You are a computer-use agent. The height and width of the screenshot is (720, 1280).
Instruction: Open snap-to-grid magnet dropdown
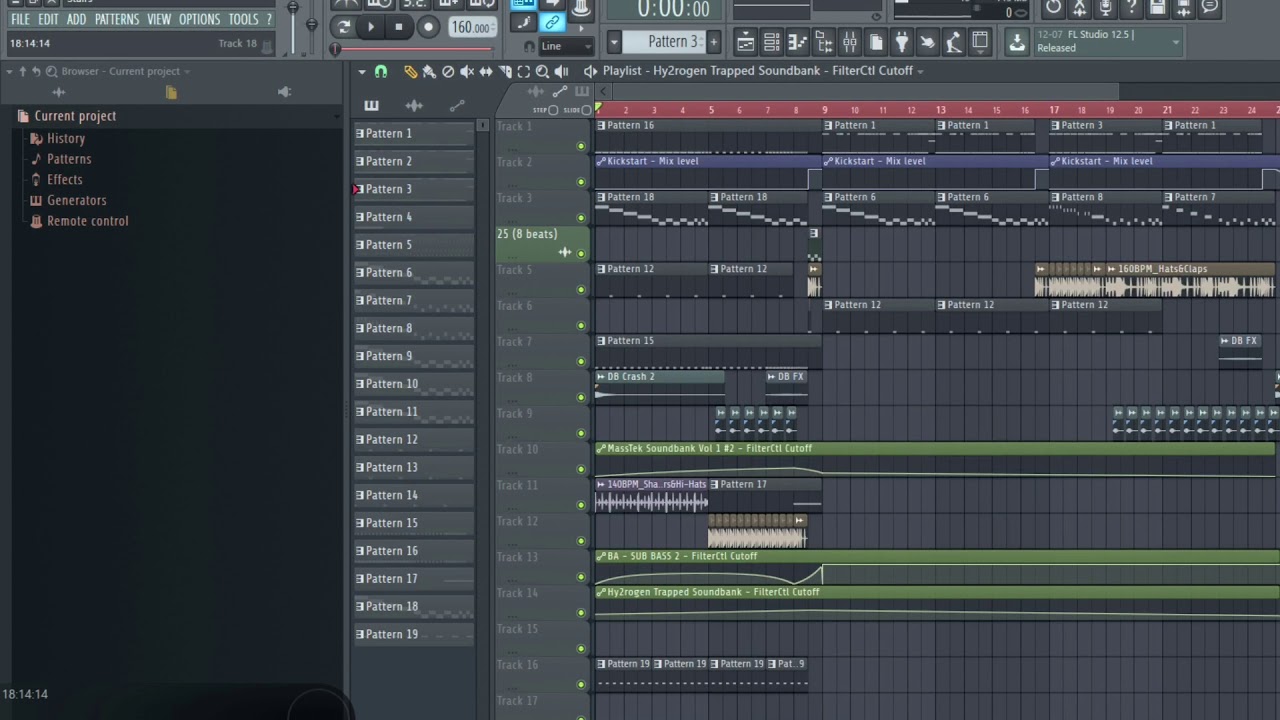(x=381, y=72)
